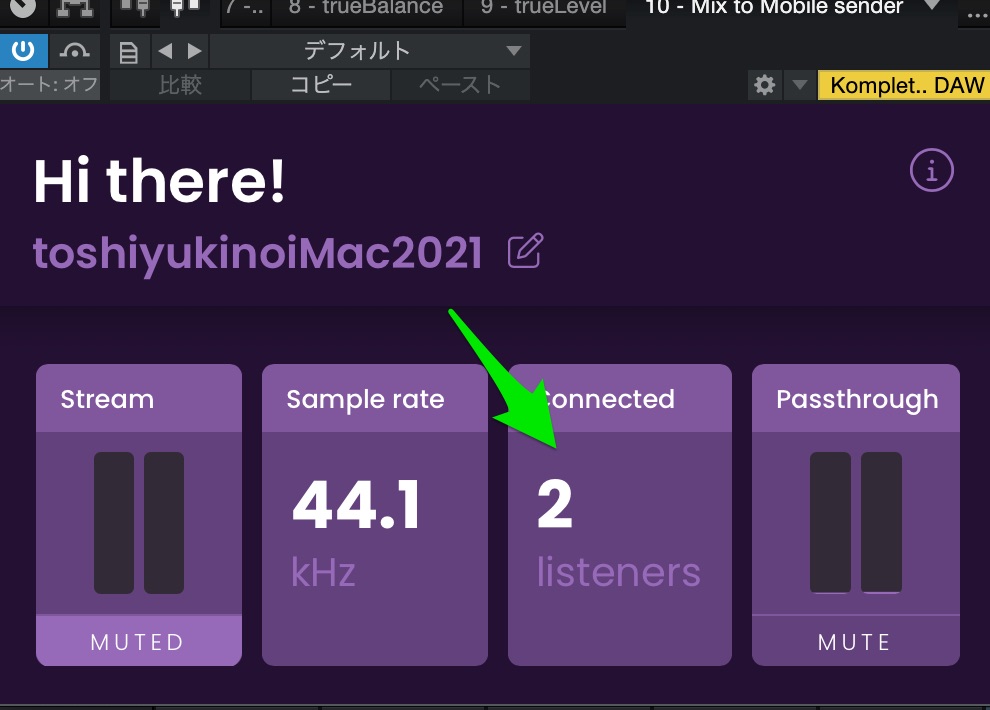This screenshot has width=990, height=710.
Task: Go to next preset with right arrow
Action: (194, 51)
